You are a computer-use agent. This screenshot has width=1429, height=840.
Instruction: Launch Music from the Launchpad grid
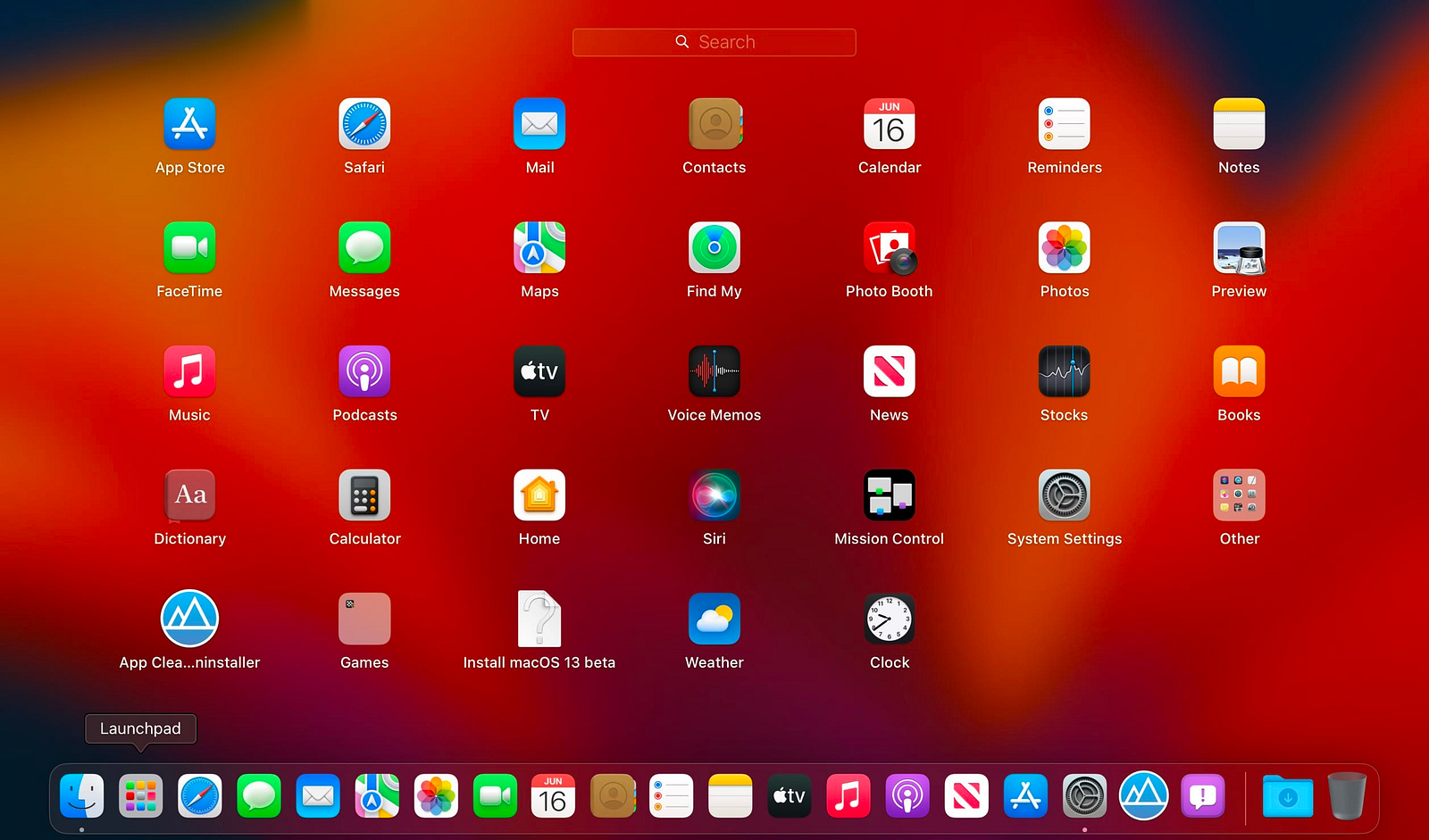[x=189, y=371]
